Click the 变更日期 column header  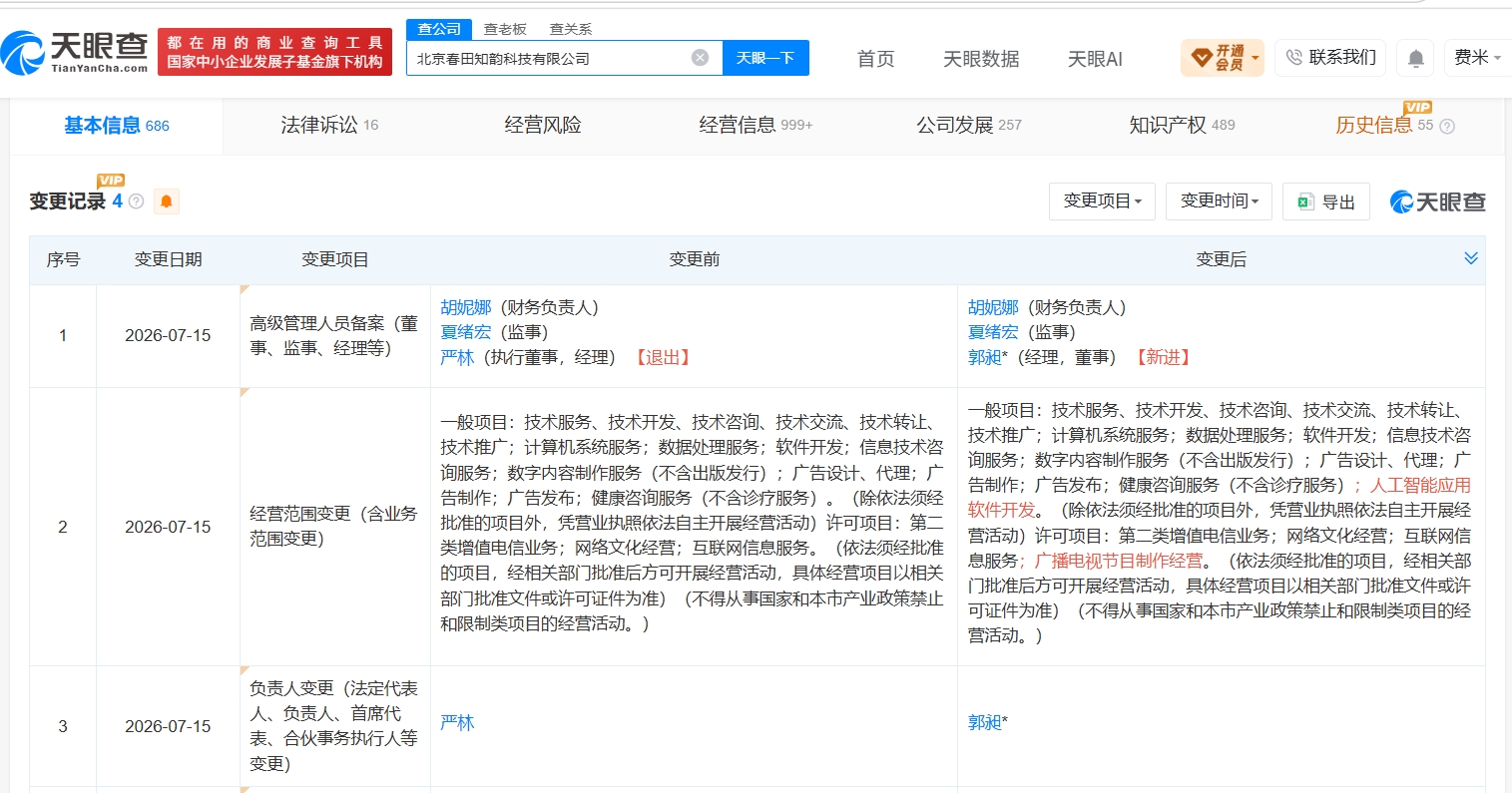169,259
